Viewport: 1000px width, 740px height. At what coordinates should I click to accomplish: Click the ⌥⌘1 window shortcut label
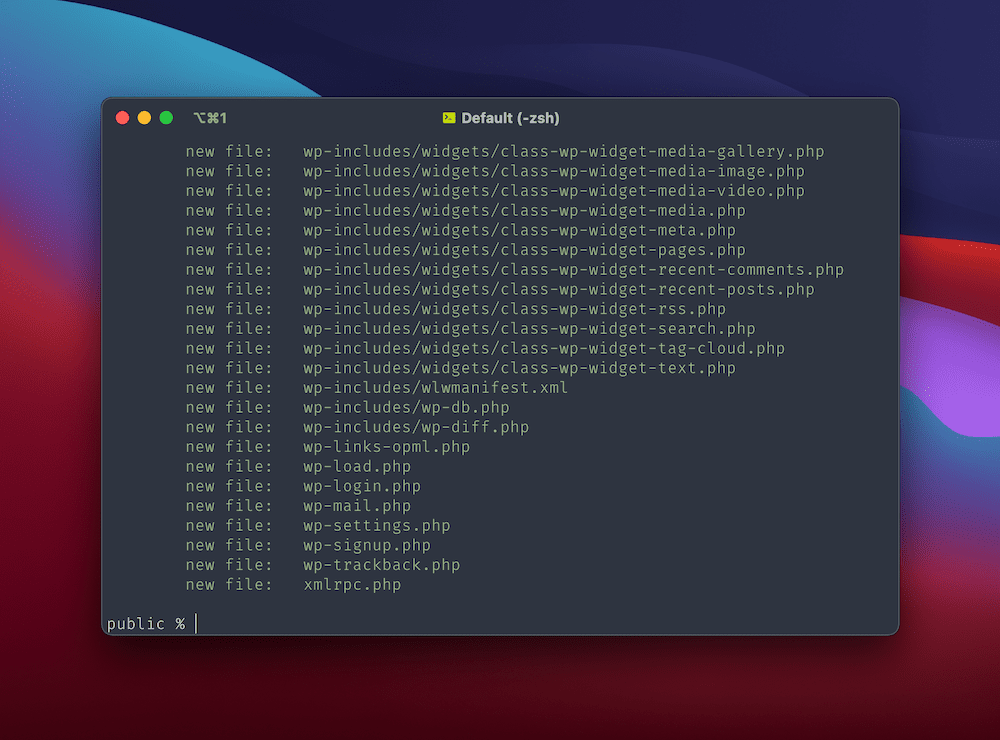210,118
